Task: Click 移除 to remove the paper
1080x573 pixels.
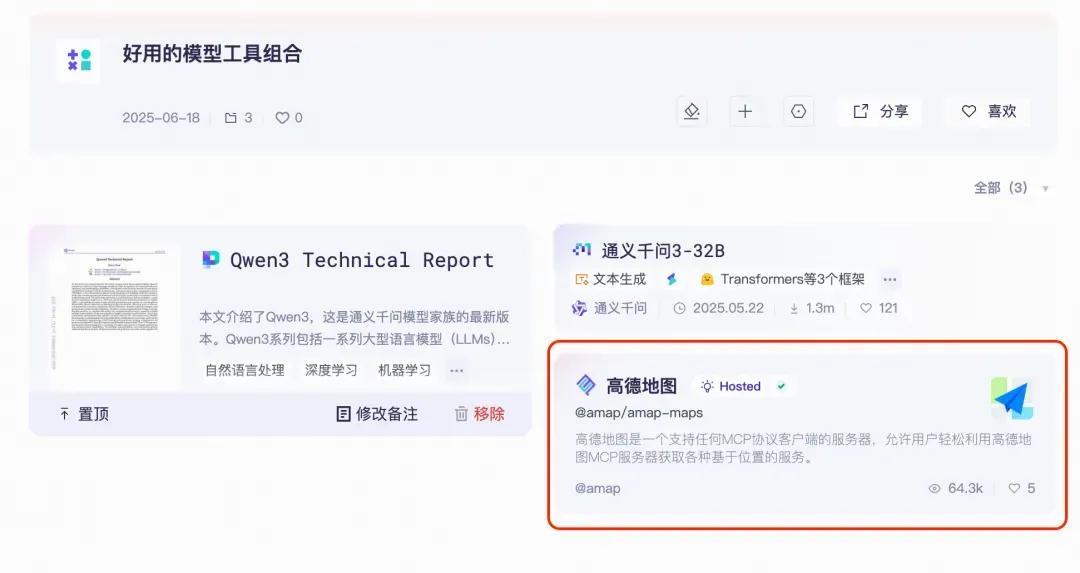Action: pos(479,414)
